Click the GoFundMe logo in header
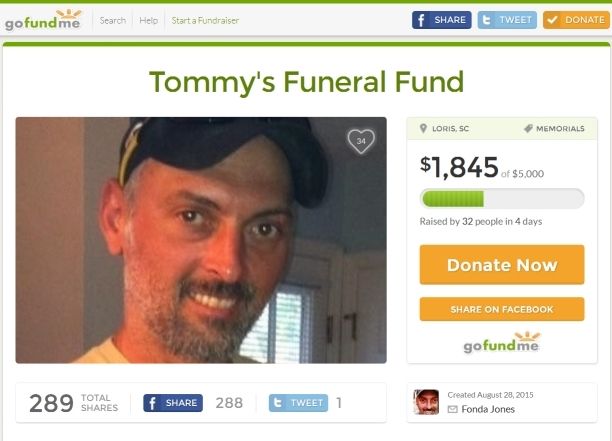 pyautogui.click(x=43, y=20)
